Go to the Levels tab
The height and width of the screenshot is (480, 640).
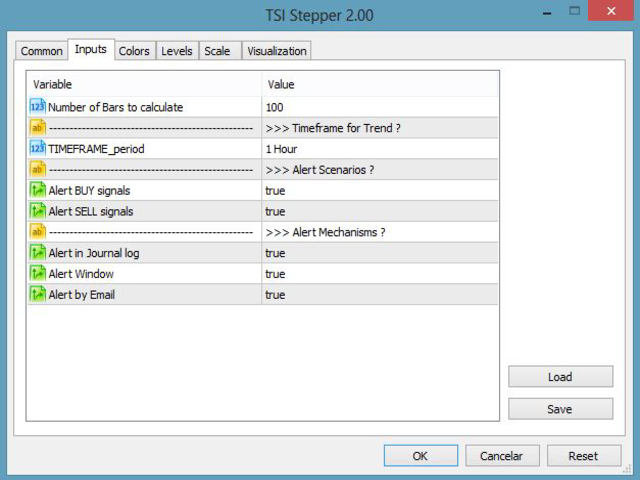pyautogui.click(x=177, y=51)
